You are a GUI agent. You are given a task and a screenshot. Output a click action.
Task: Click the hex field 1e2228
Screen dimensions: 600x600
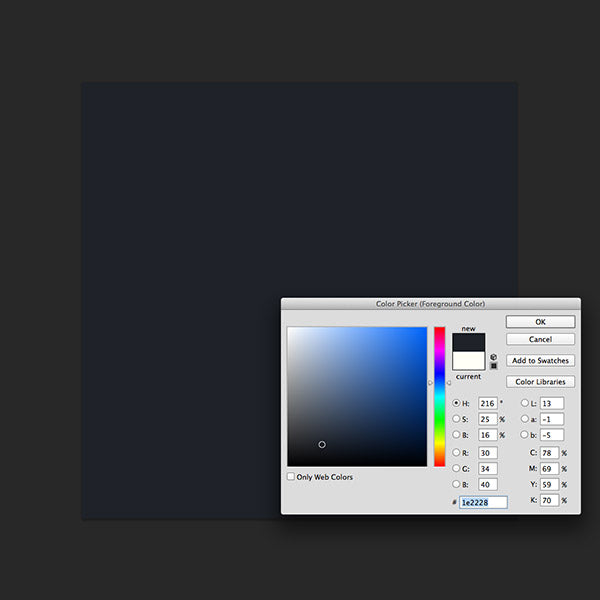(483, 502)
